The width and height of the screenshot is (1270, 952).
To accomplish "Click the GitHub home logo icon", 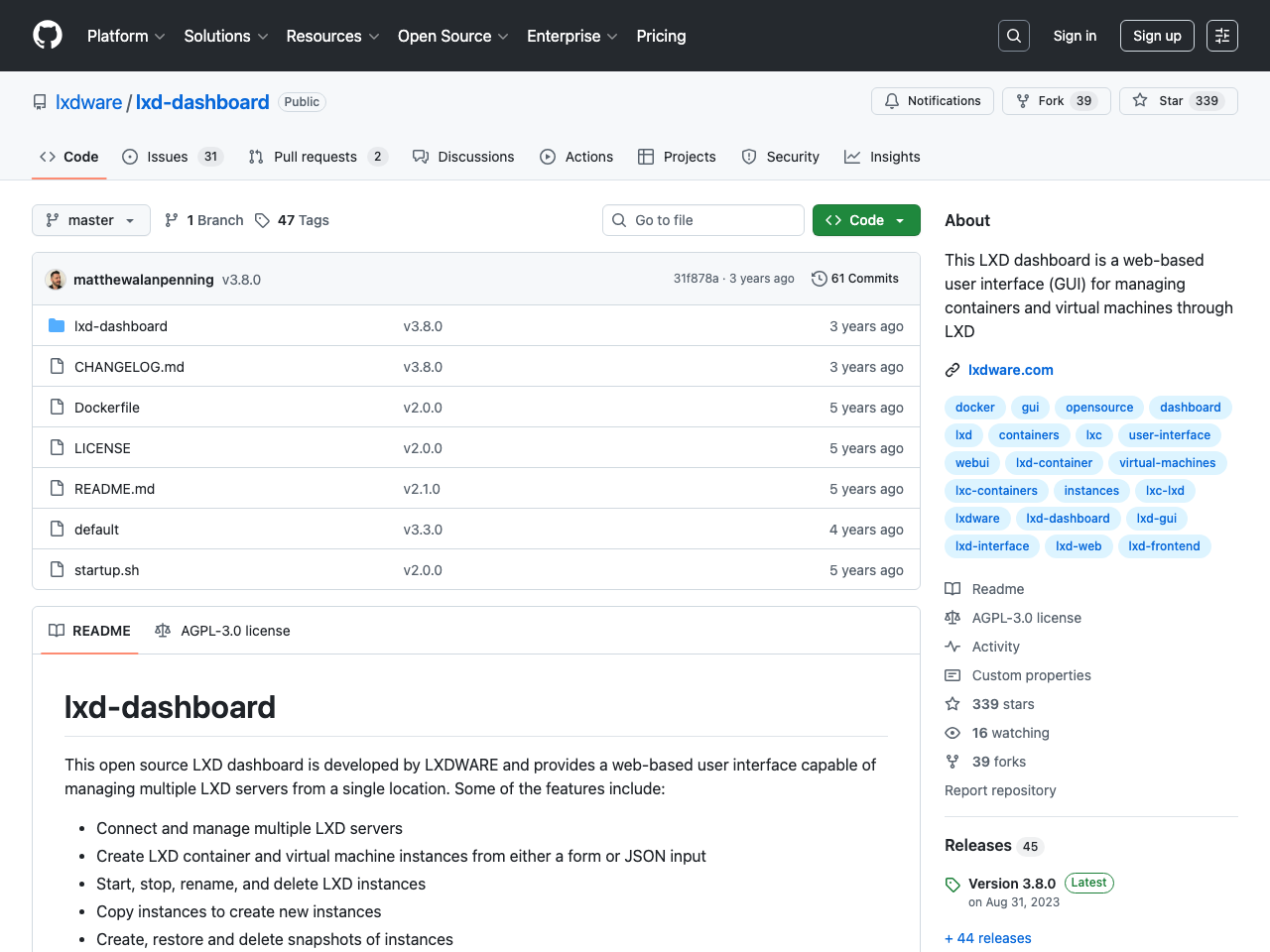I will click(x=47, y=35).
